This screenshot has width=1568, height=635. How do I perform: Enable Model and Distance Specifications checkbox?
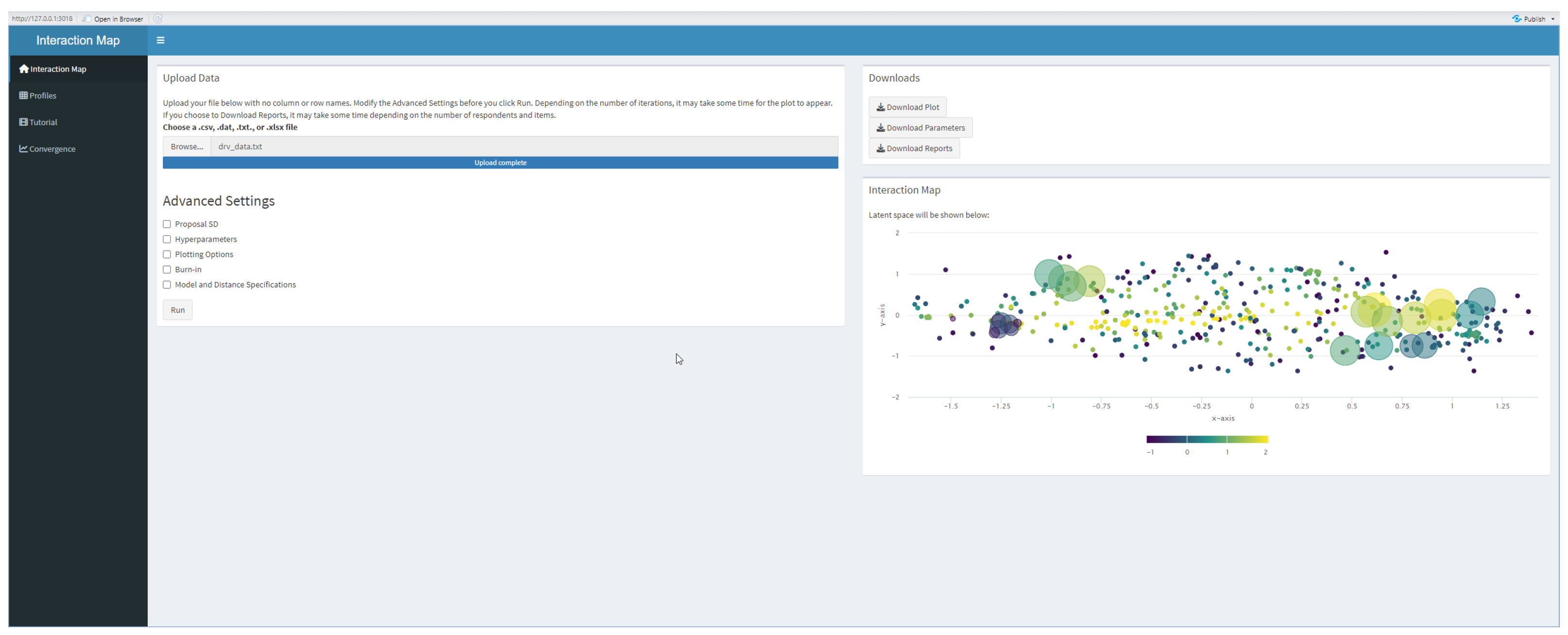click(167, 285)
